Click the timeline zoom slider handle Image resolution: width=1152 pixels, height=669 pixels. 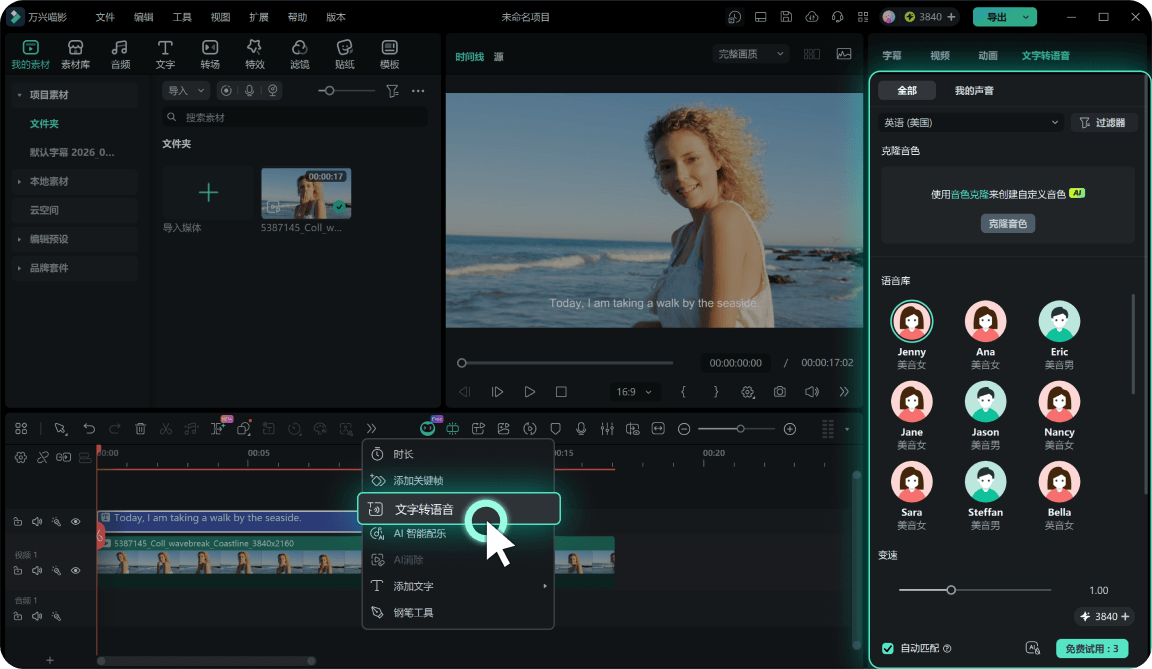(x=741, y=429)
